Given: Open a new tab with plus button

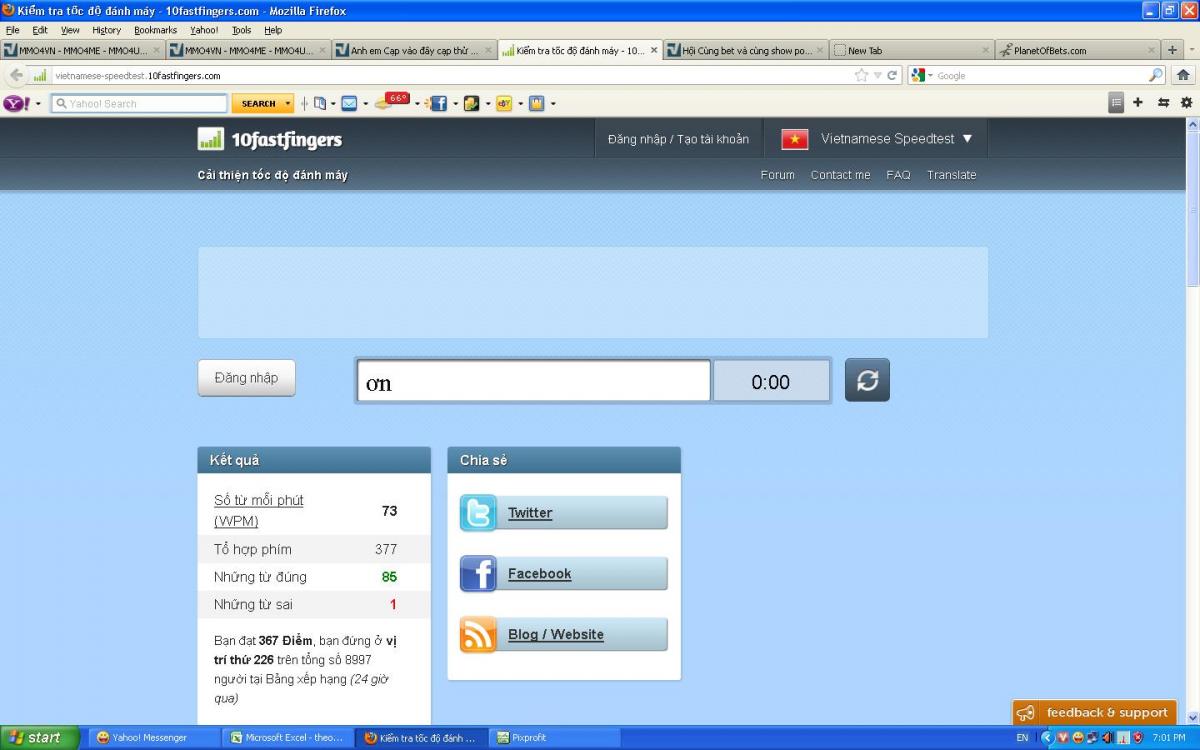Looking at the screenshot, I should [1172, 50].
